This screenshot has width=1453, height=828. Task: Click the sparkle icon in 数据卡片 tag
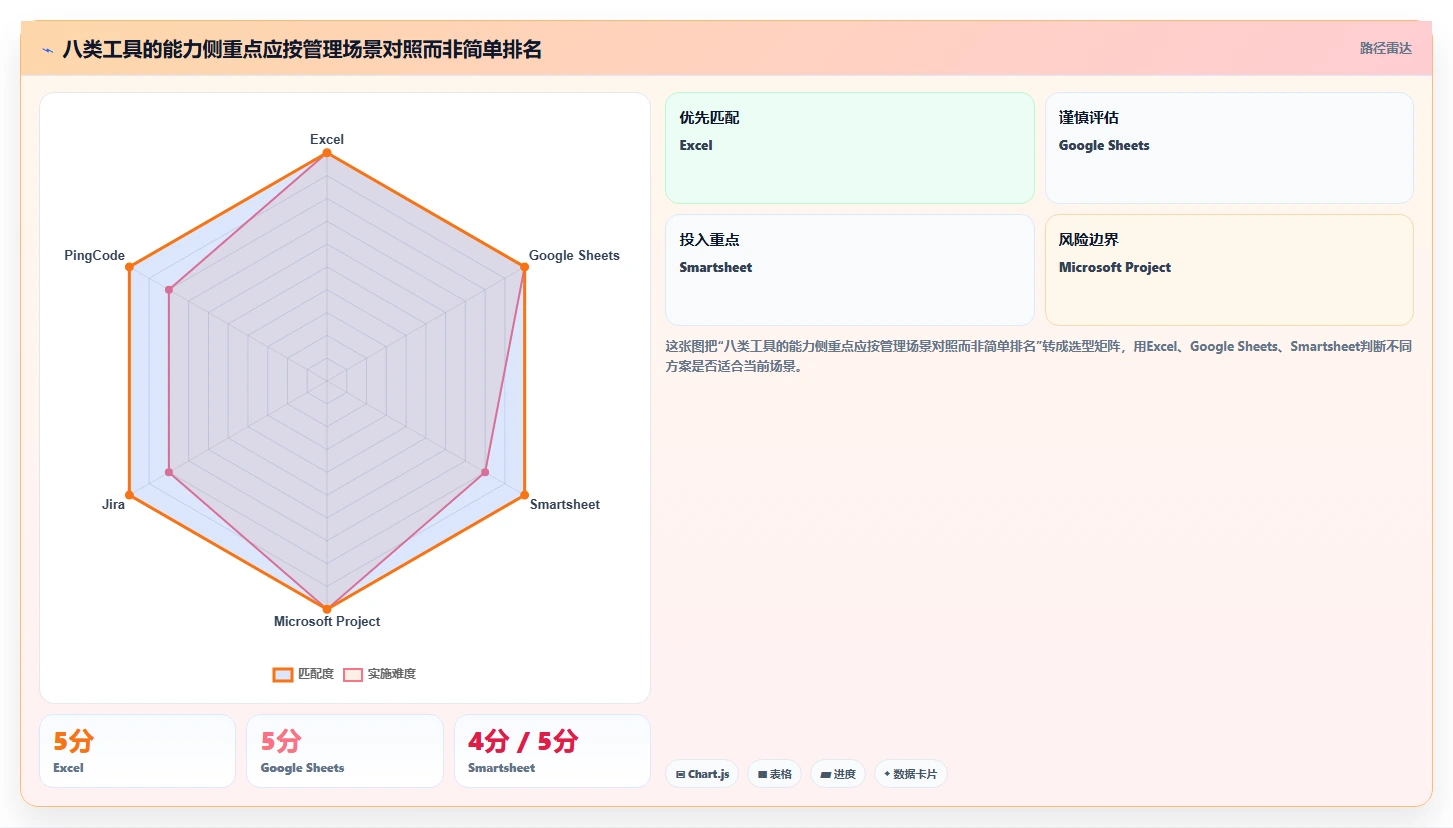[887, 774]
